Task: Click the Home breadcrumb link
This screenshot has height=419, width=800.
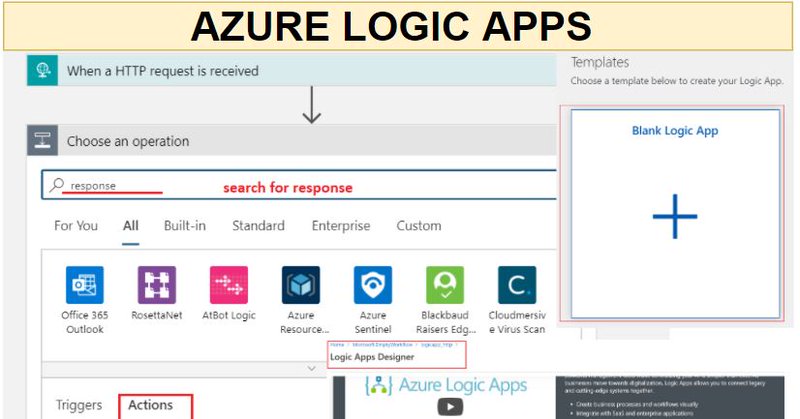Action: pos(337,345)
